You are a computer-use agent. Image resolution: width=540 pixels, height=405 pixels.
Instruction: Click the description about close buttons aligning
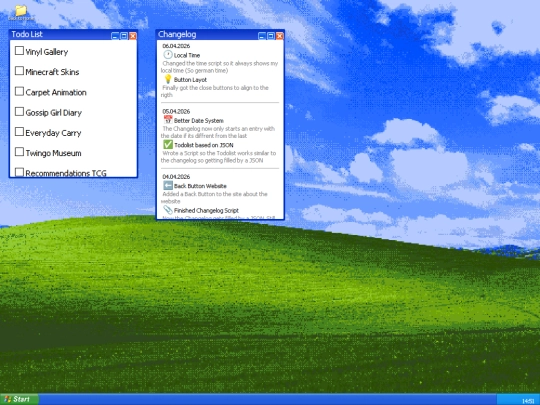[215, 91]
